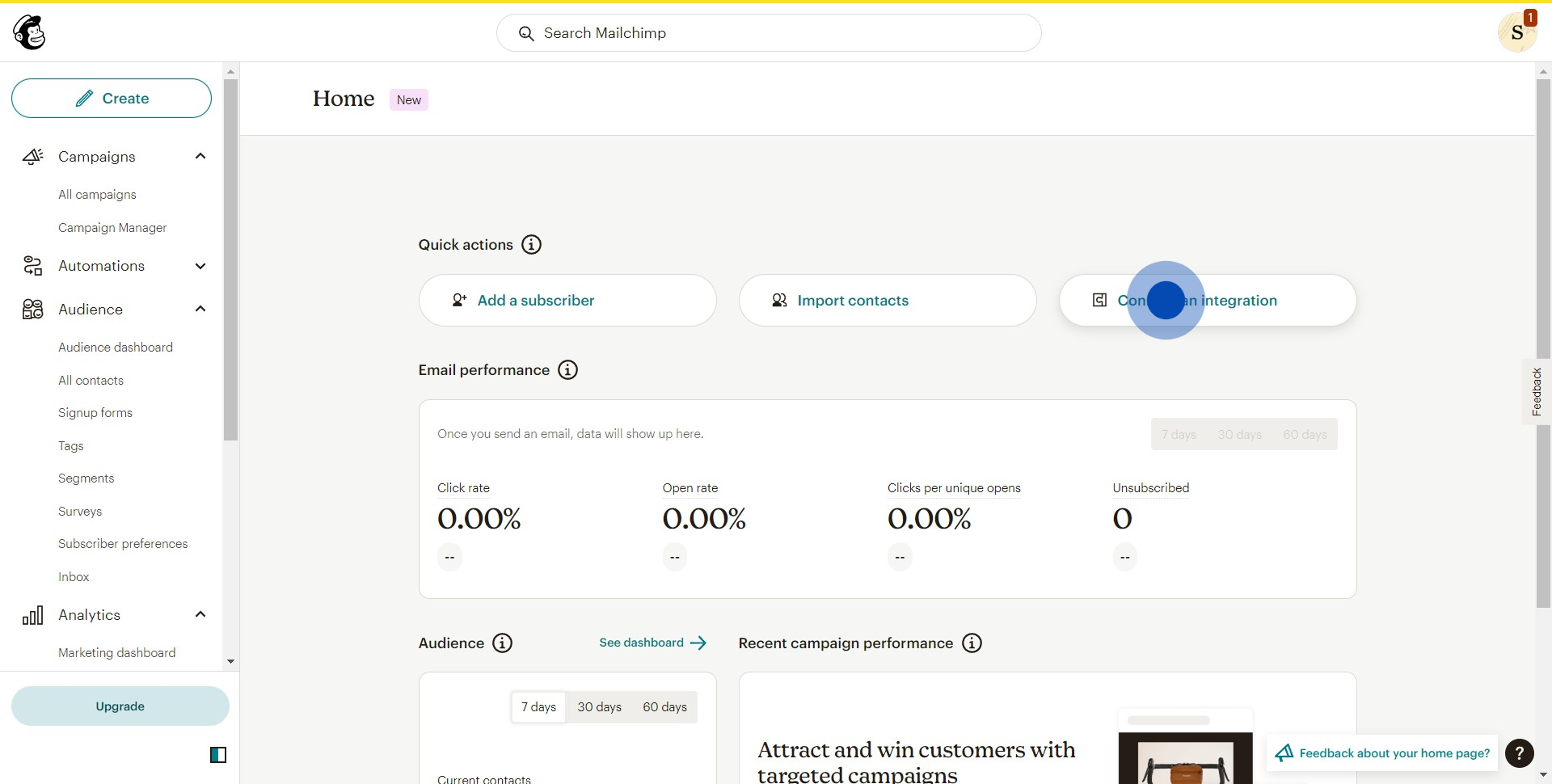Follow the See dashboard link
The height and width of the screenshot is (784, 1552).
pos(652,643)
